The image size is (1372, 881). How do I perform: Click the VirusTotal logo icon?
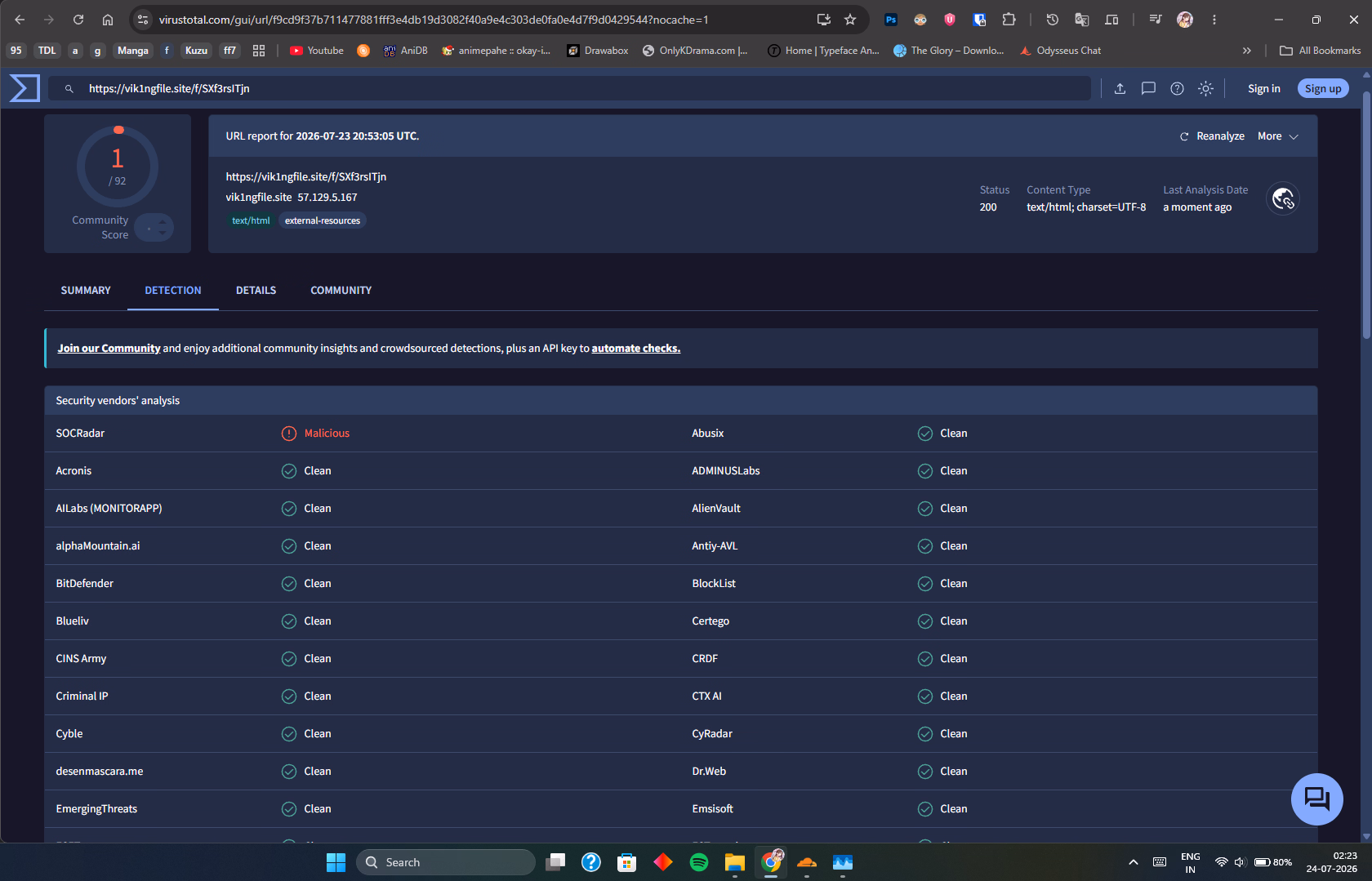pyautogui.click(x=24, y=88)
